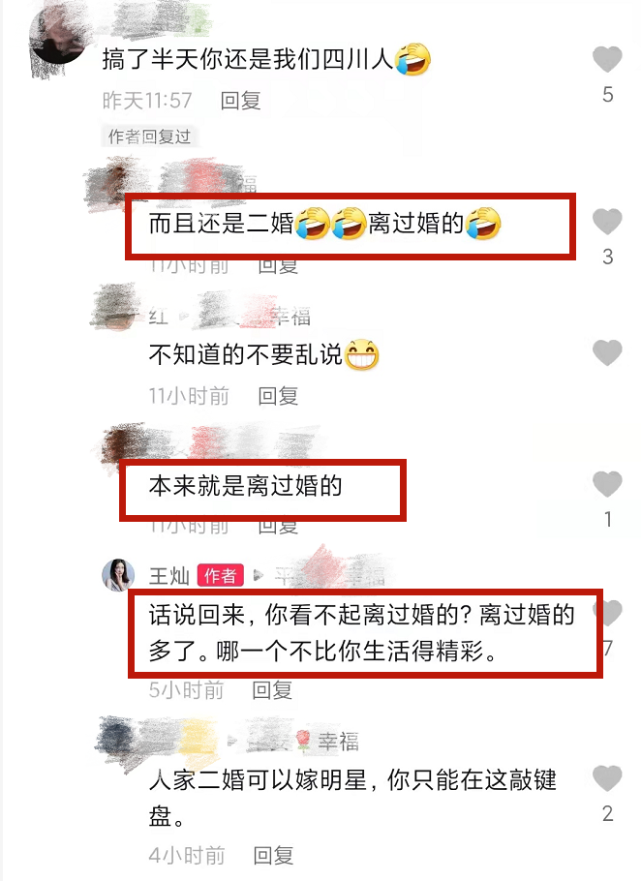This screenshot has height=881, width=641.
Task: Reply to 王灿's author comment
Action: pos(272,690)
